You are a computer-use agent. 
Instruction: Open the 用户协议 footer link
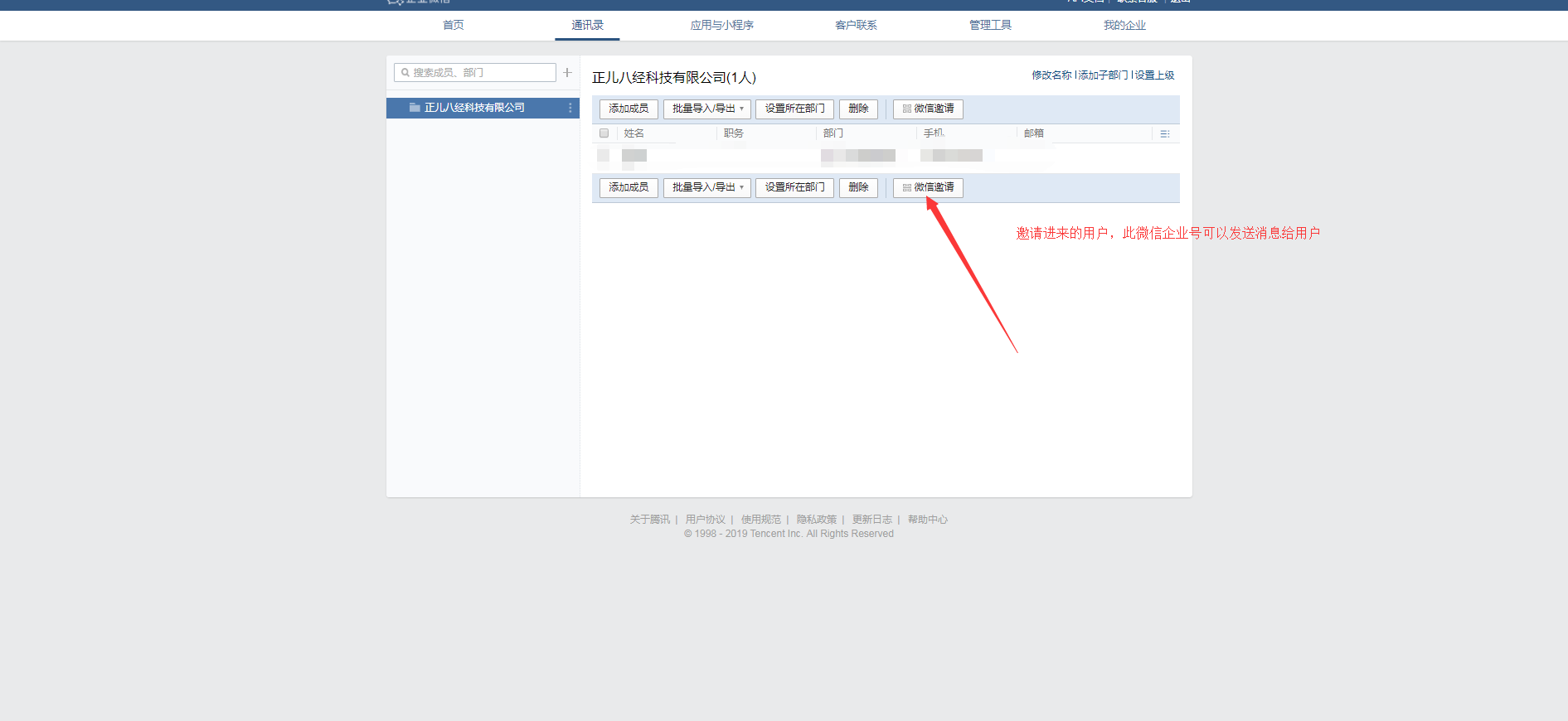(706, 520)
